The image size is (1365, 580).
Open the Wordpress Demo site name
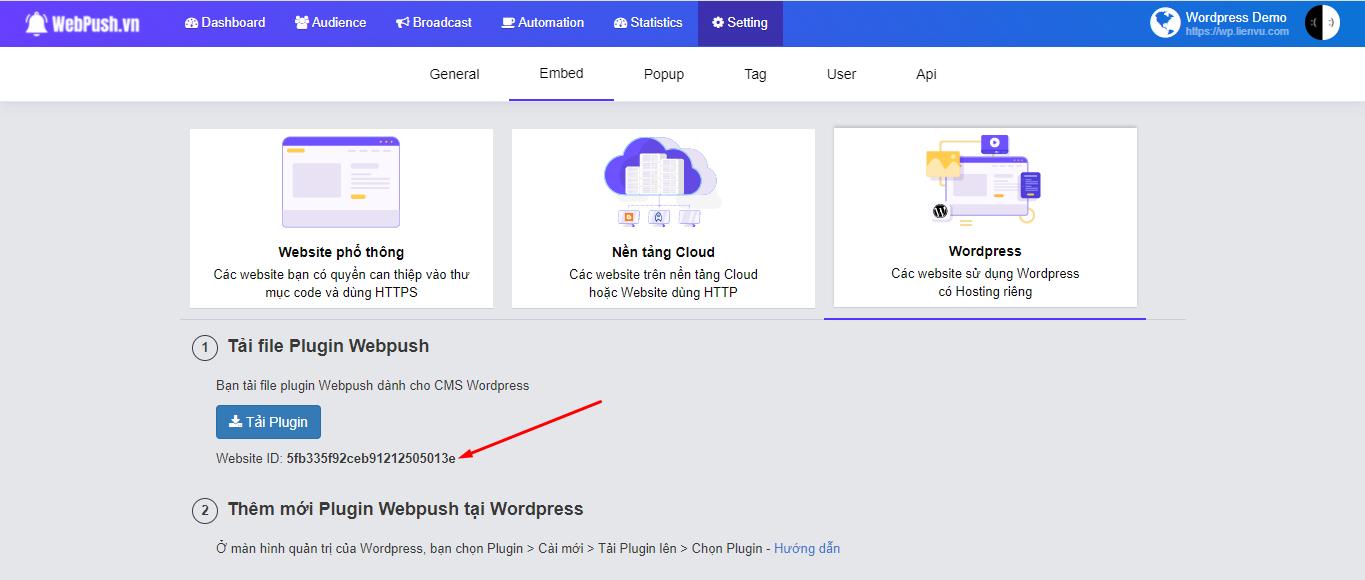coord(1236,17)
